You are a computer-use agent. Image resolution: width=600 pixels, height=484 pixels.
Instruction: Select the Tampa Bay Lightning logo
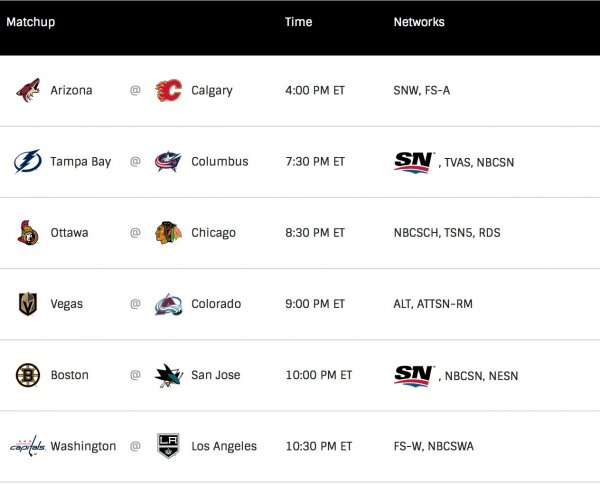click(28, 162)
